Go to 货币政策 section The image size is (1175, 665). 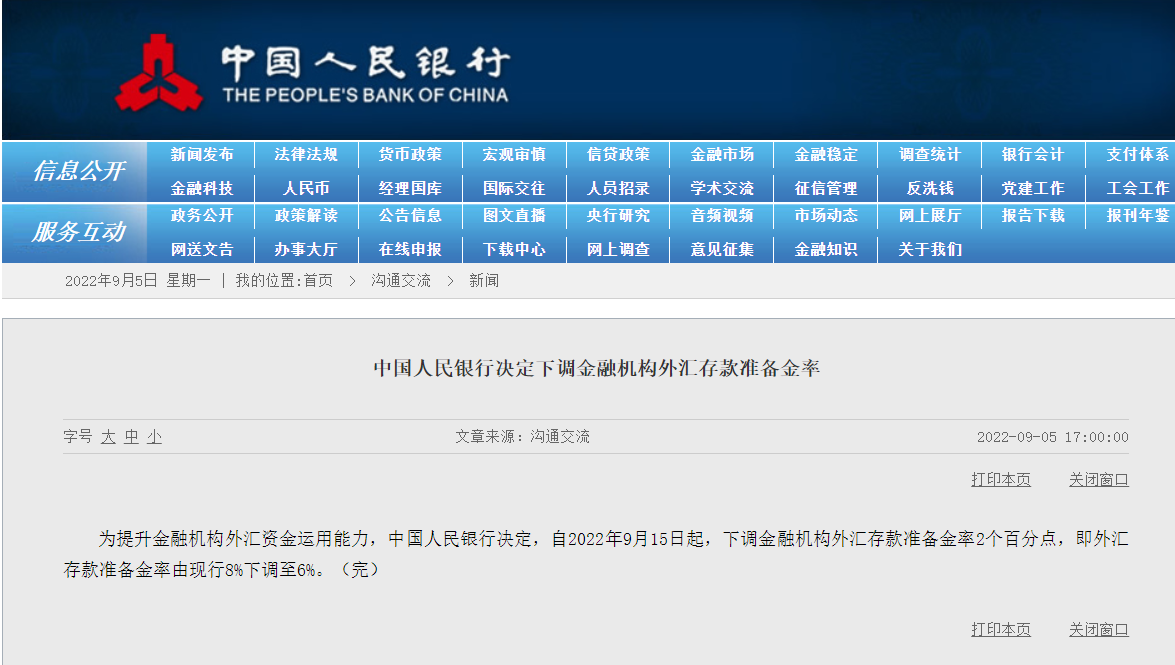pos(410,154)
